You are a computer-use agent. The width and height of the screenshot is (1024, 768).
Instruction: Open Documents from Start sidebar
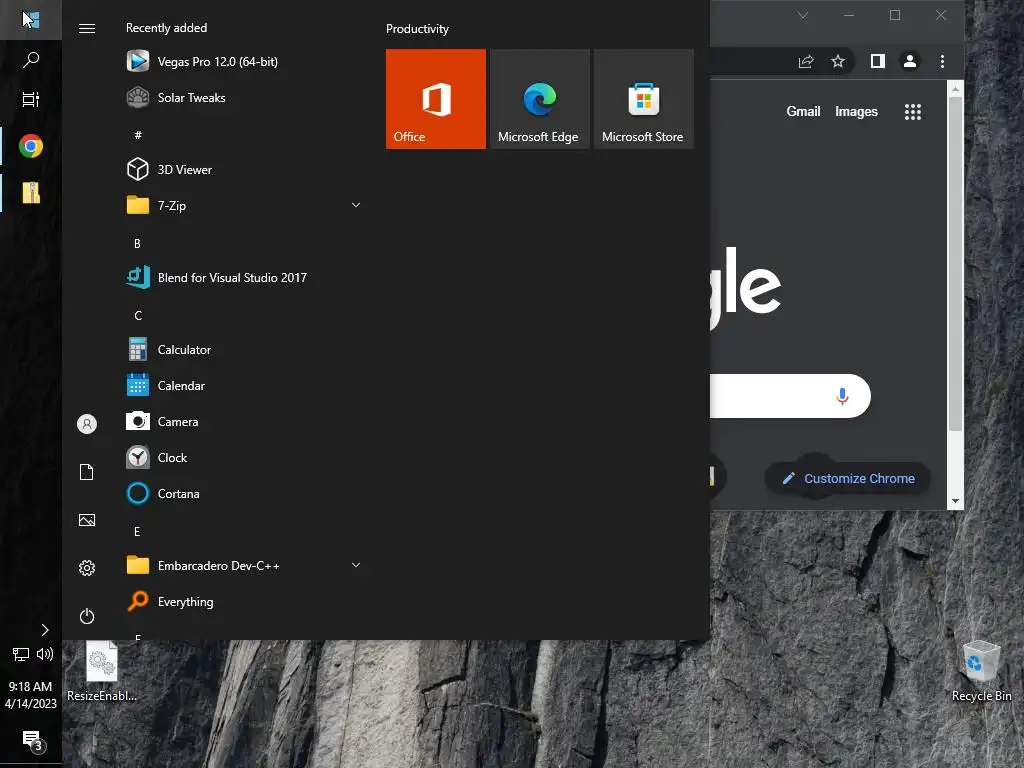pyautogui.click(x=87, y=472)
